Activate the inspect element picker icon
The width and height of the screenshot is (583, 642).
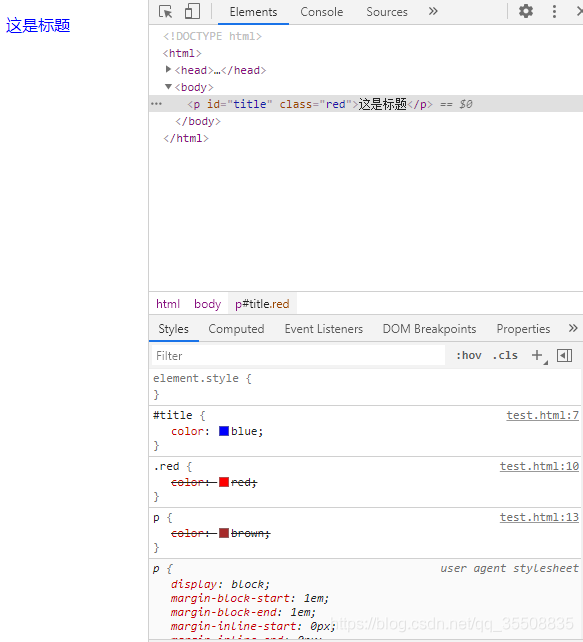click(x=165, y=11)
